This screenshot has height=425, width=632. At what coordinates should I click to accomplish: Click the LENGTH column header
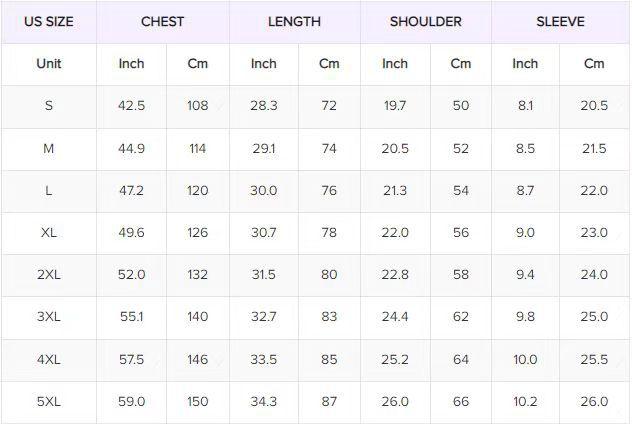pyautogui.click(x=294, y=21)
